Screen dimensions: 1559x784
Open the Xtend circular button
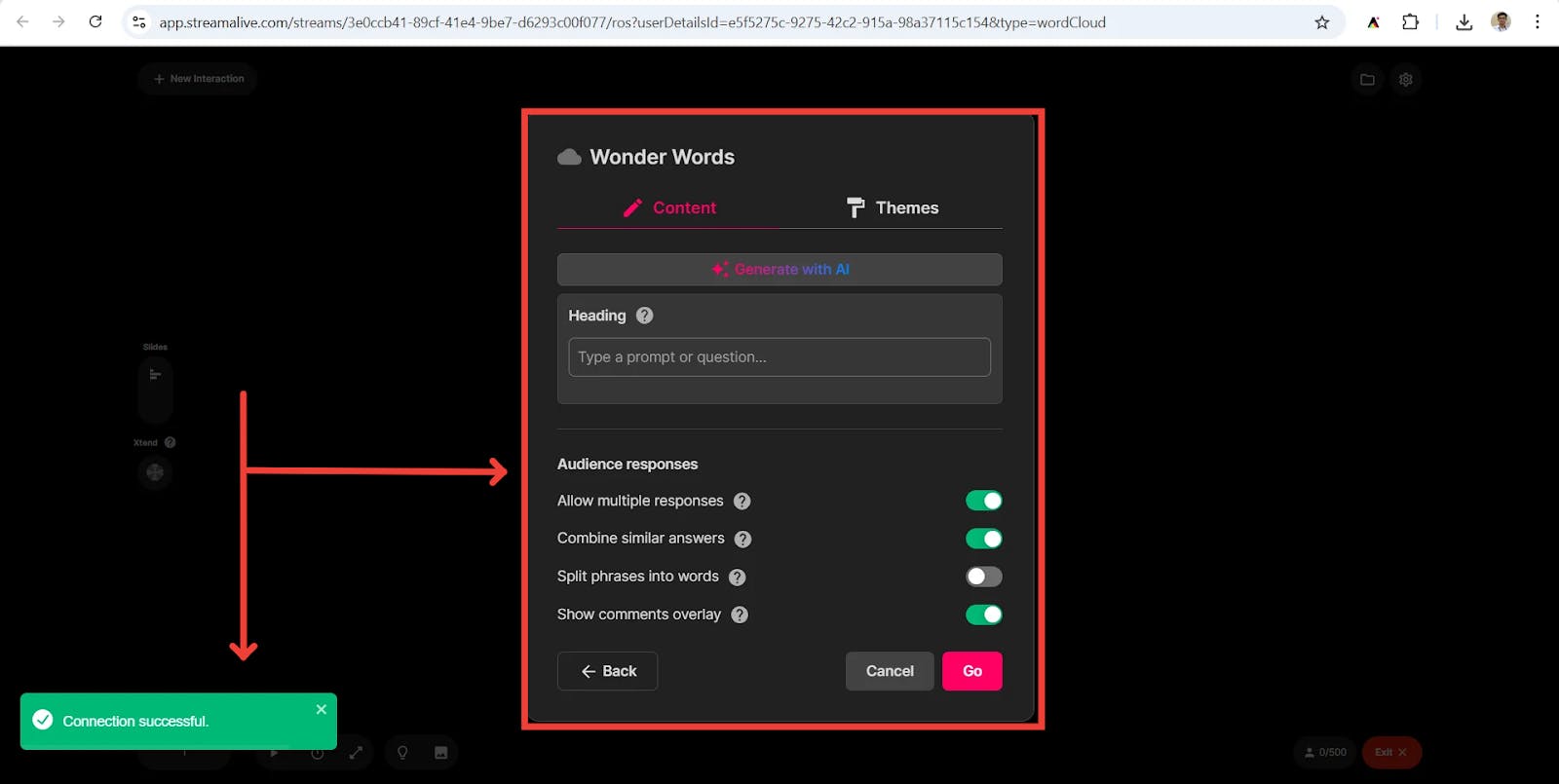(155, 473)
